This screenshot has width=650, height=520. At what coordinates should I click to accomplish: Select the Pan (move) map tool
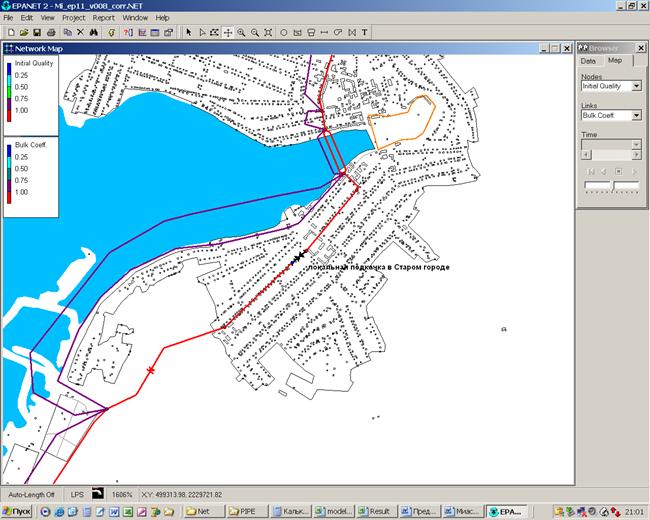pos(228,32)
